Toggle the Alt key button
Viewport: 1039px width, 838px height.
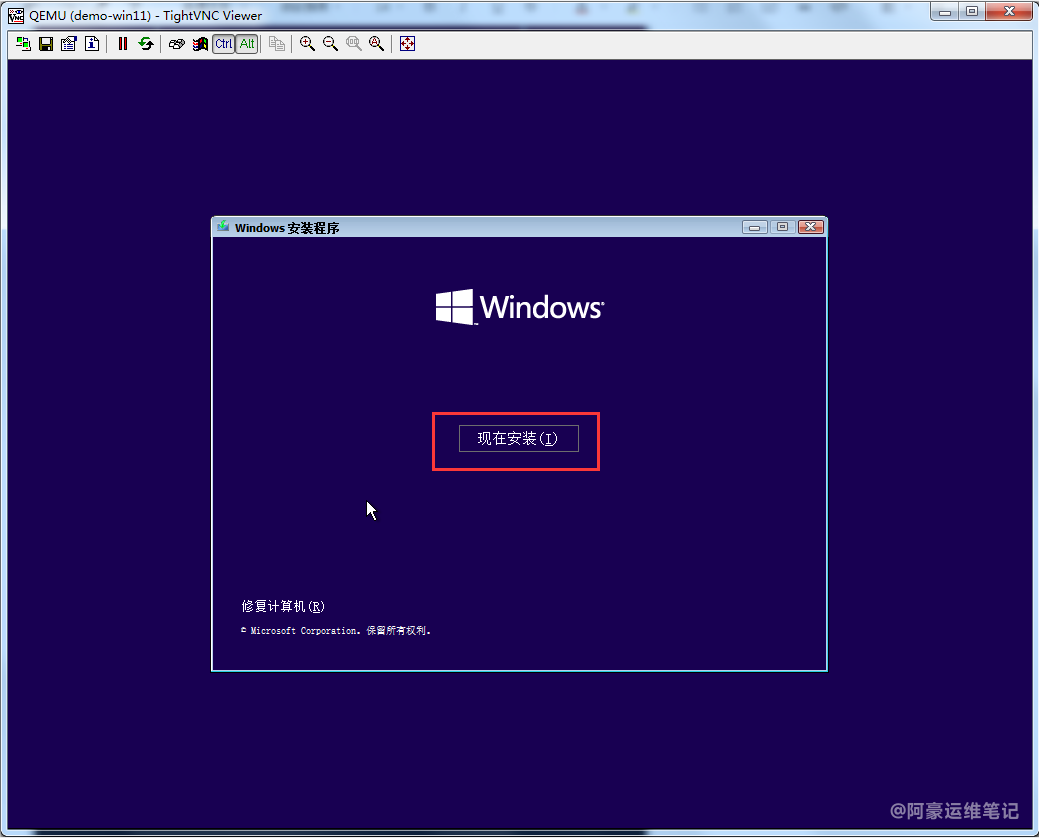pyautogui.click(x=247, y=44)
